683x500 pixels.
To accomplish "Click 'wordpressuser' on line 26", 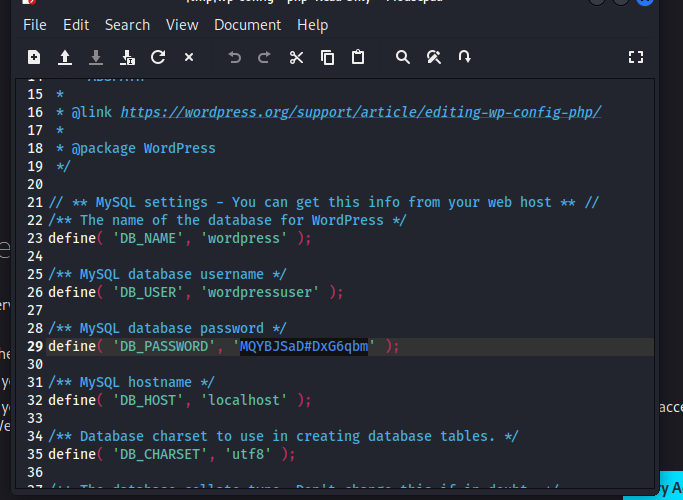I will click(x=260, y=293).
